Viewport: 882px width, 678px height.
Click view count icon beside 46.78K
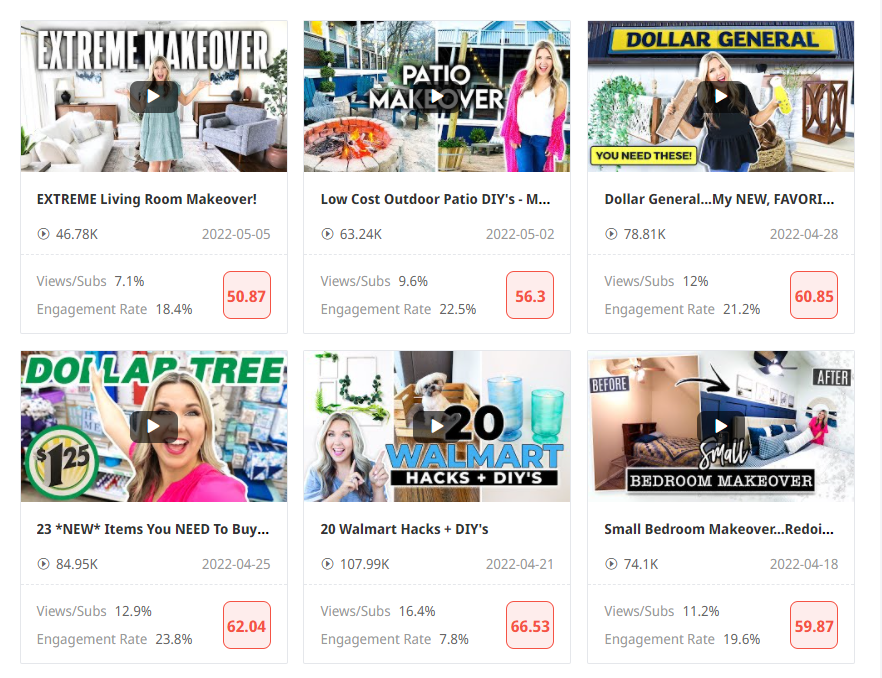pyautogui.click(x=43, y=234)
